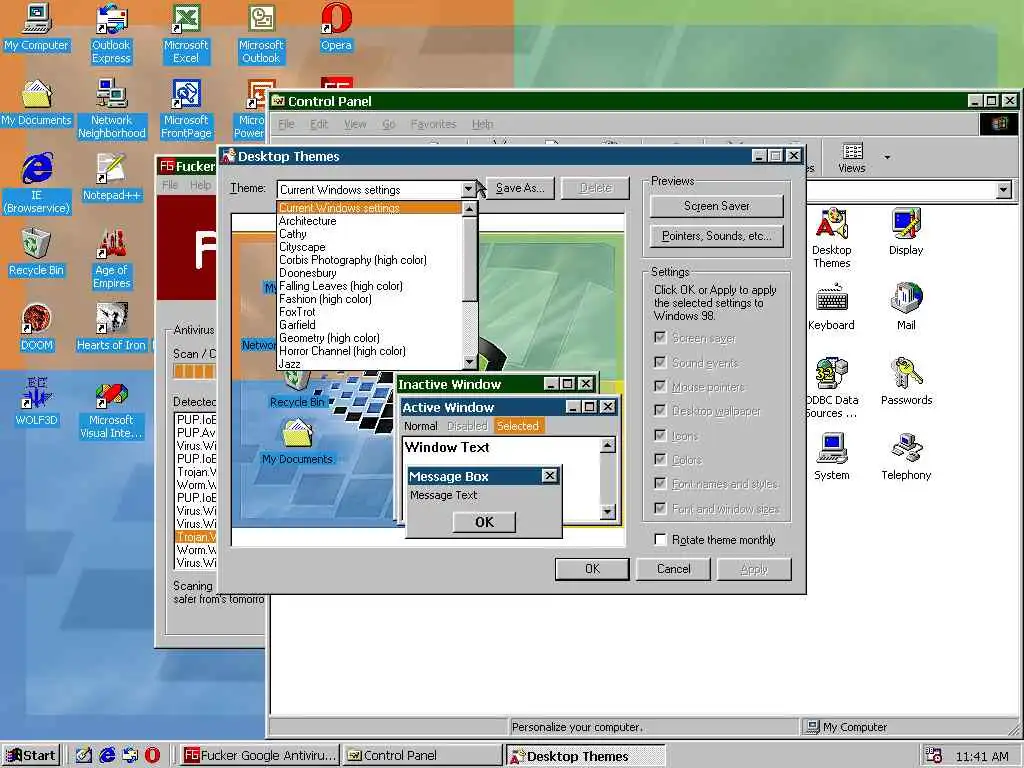This screenshot has width=1024, height=768.
Task: Switch to Fucker Google Antivirus taskbar button
Action: click(x=260, y=756)
